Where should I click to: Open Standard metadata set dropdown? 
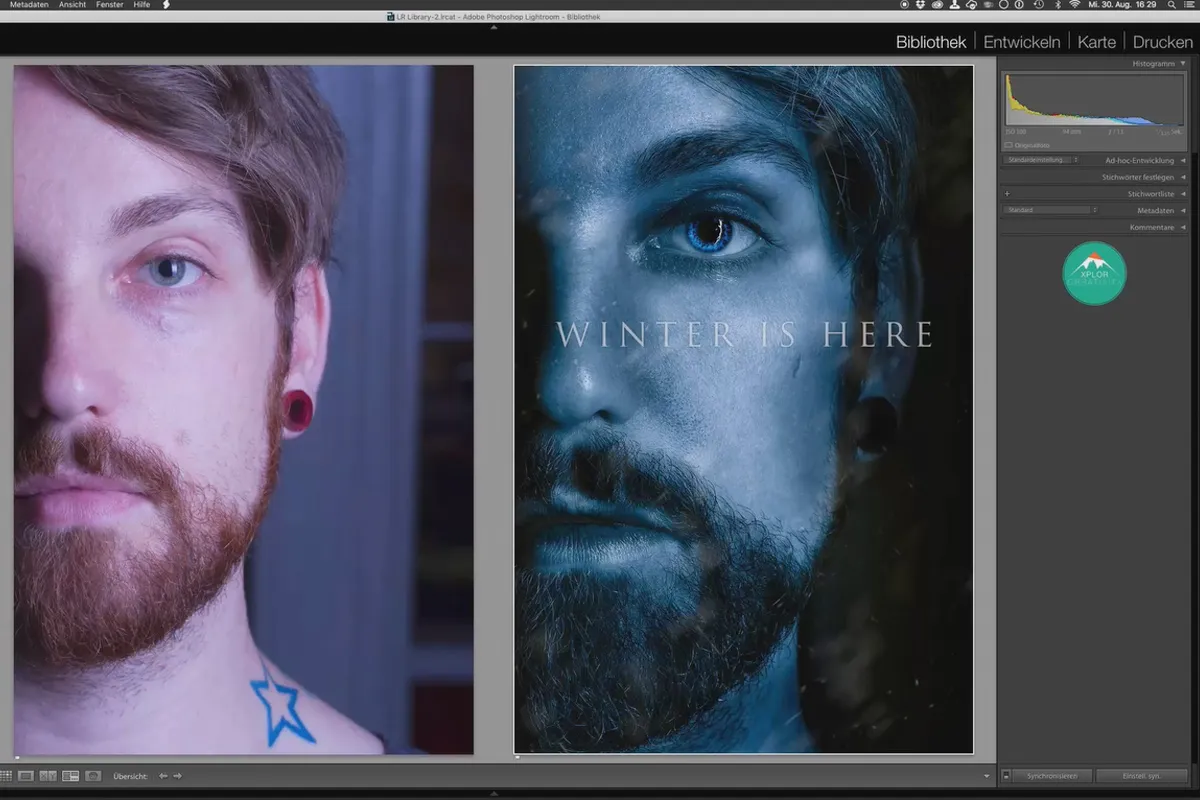coord(1050,211)
